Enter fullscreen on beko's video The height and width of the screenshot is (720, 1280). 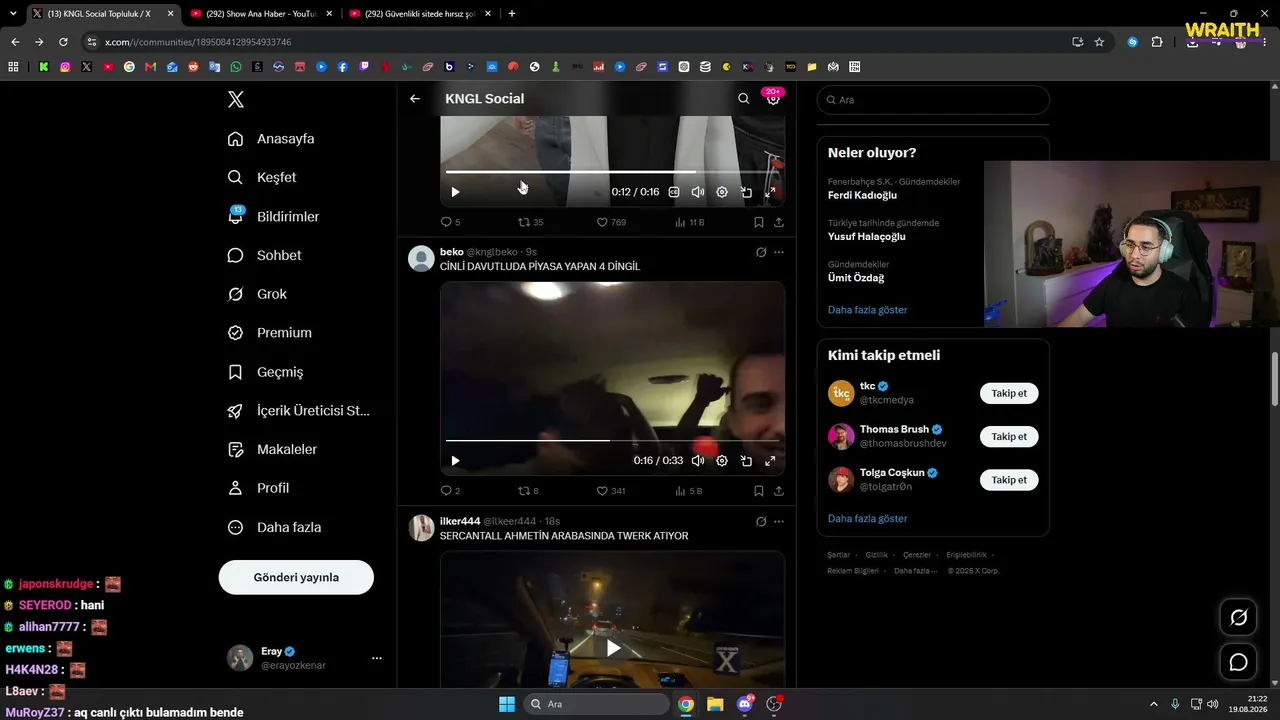(770, 461)
